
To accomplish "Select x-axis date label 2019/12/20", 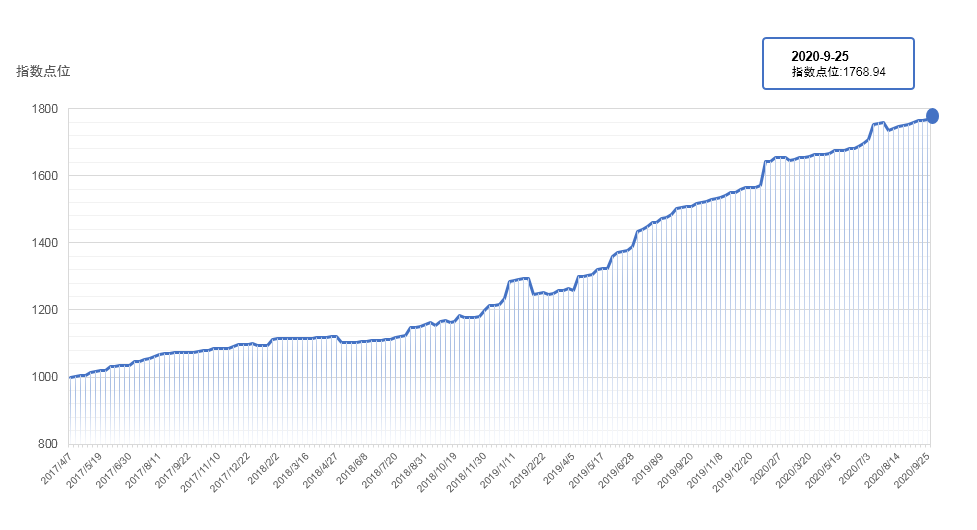I will pos(732,472).
